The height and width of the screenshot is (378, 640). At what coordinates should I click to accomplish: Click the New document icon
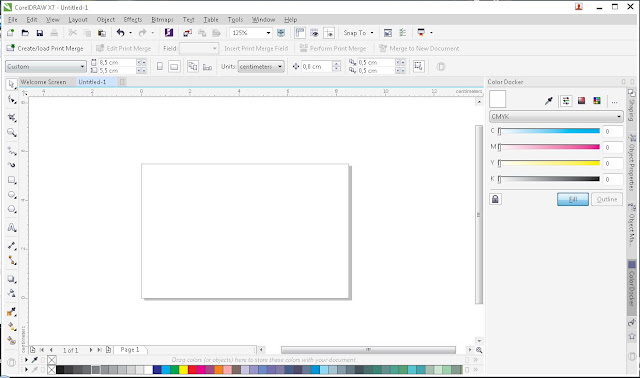tap(11, 33)
